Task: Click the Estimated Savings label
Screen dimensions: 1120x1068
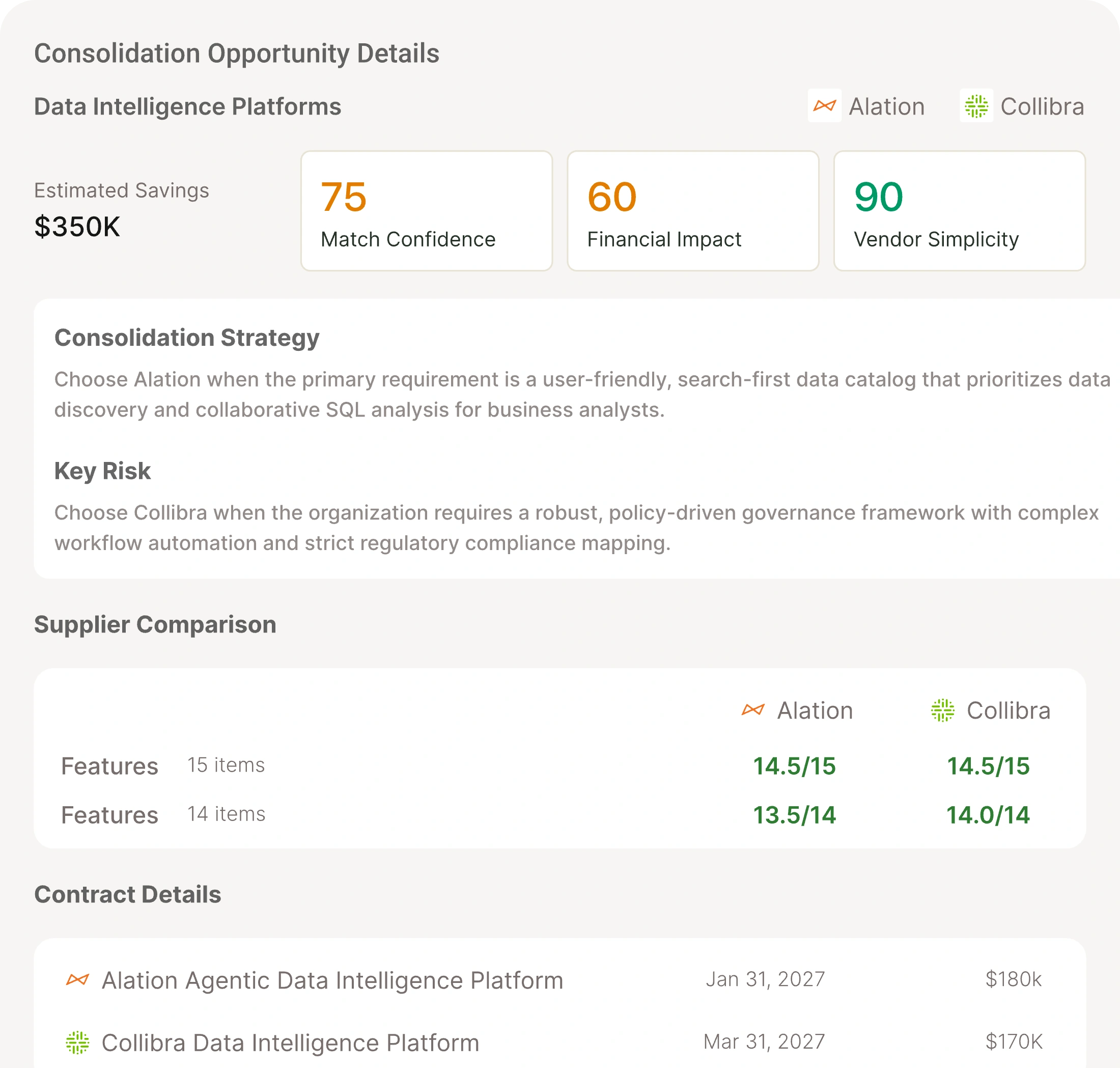Action: point(122,190)
